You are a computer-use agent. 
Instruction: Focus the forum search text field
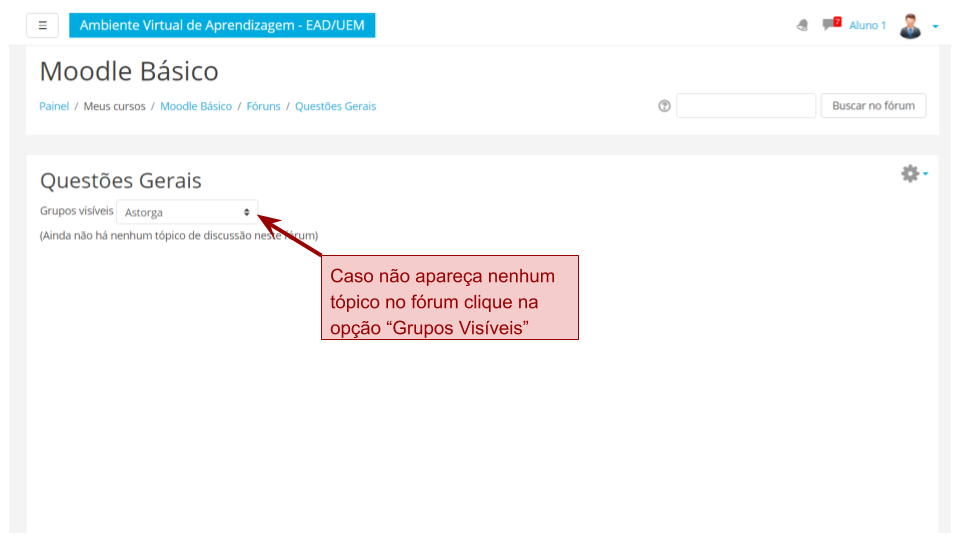[746, 106]
